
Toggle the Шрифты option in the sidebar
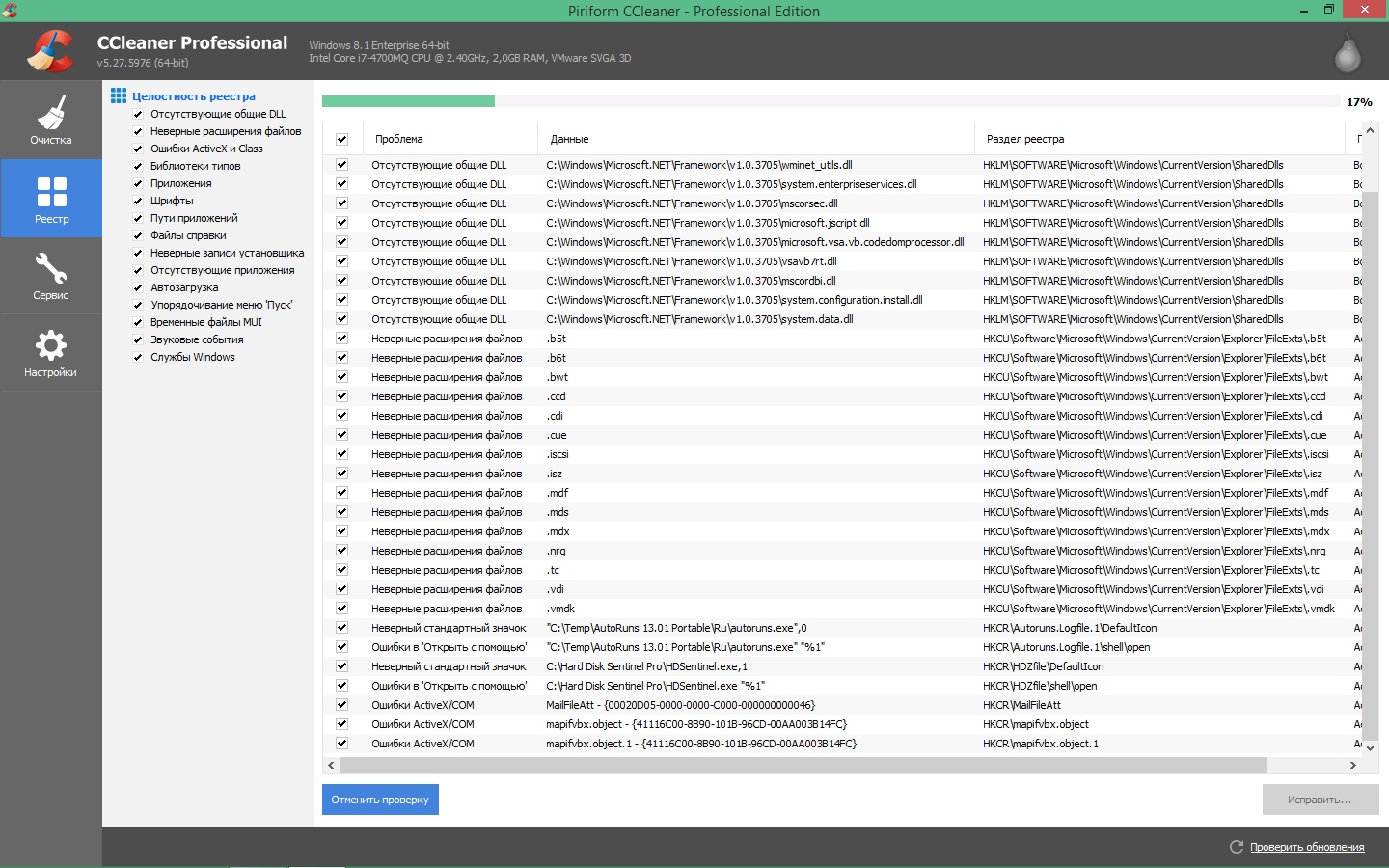[138, 201]
